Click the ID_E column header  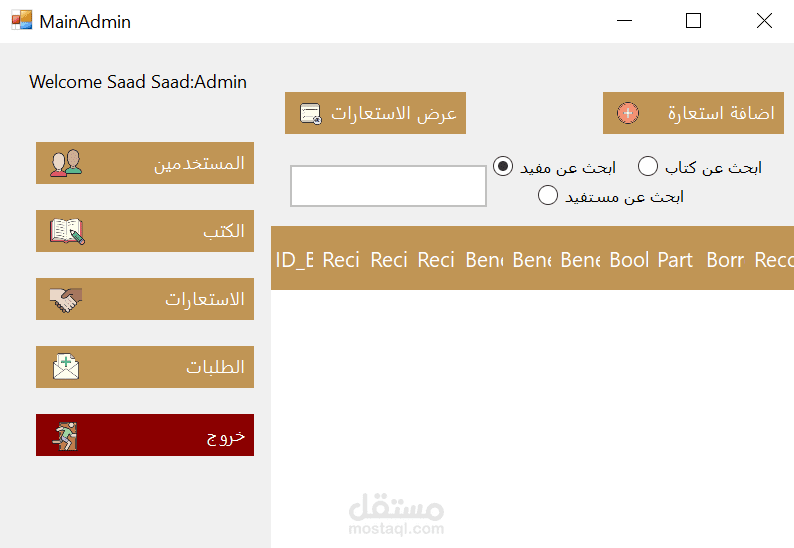click(294, 260)
